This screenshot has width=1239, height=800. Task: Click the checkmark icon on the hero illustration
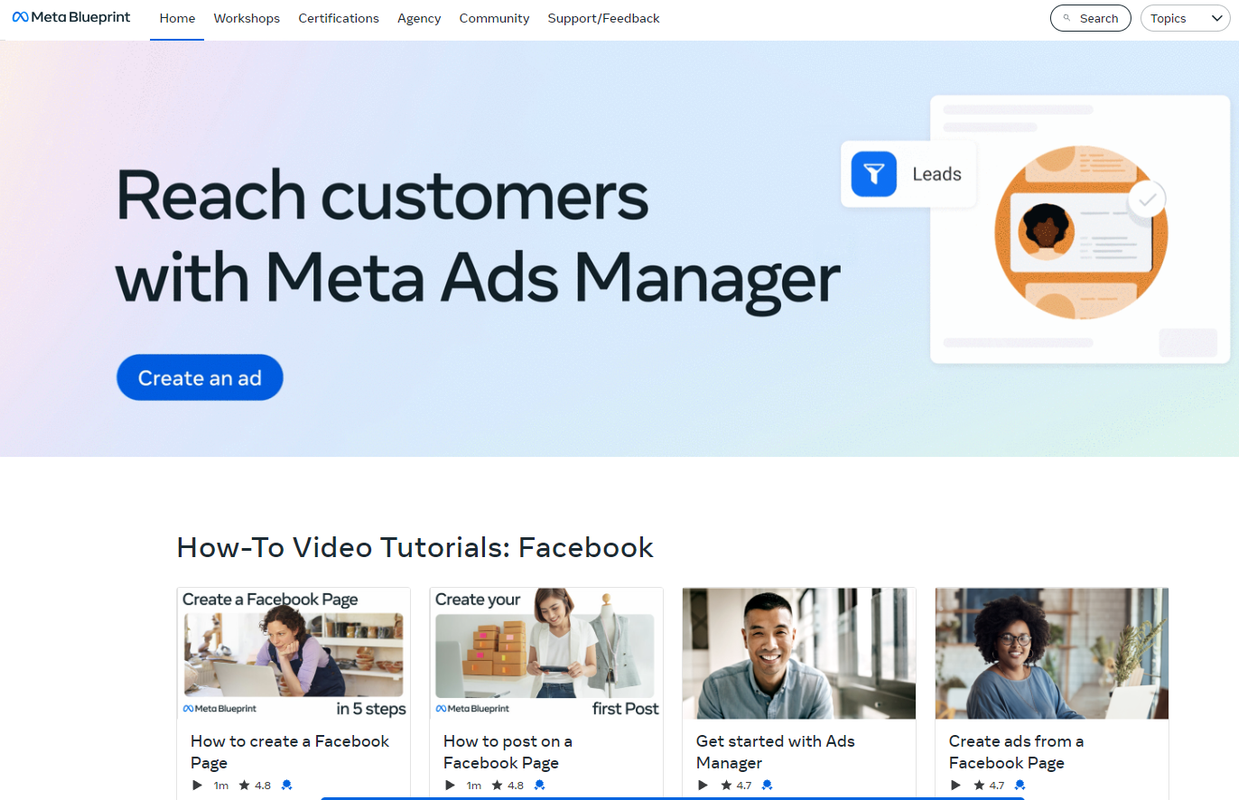point(1147,200)
